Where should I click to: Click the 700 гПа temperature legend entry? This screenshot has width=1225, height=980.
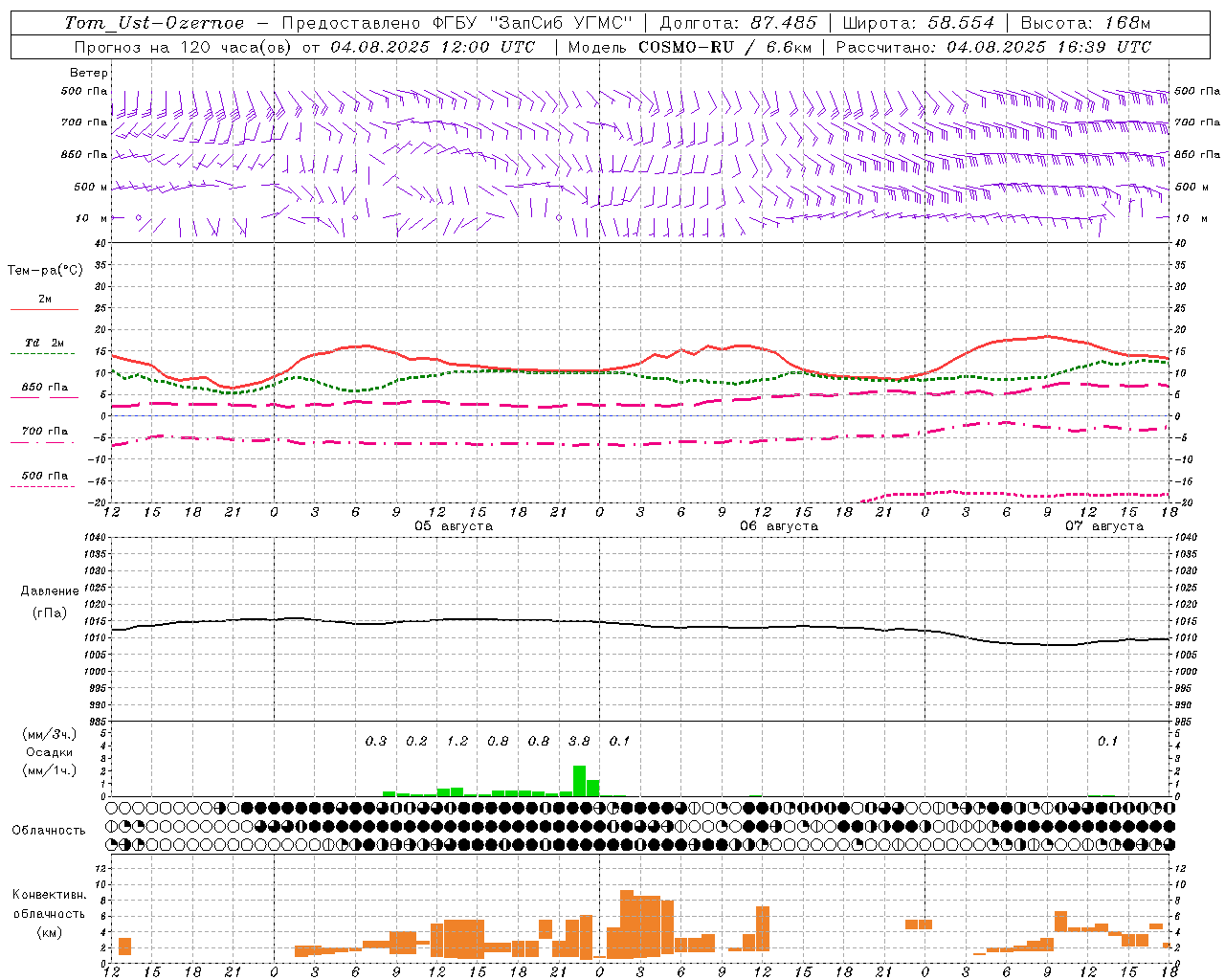click(x=44, y=431)
